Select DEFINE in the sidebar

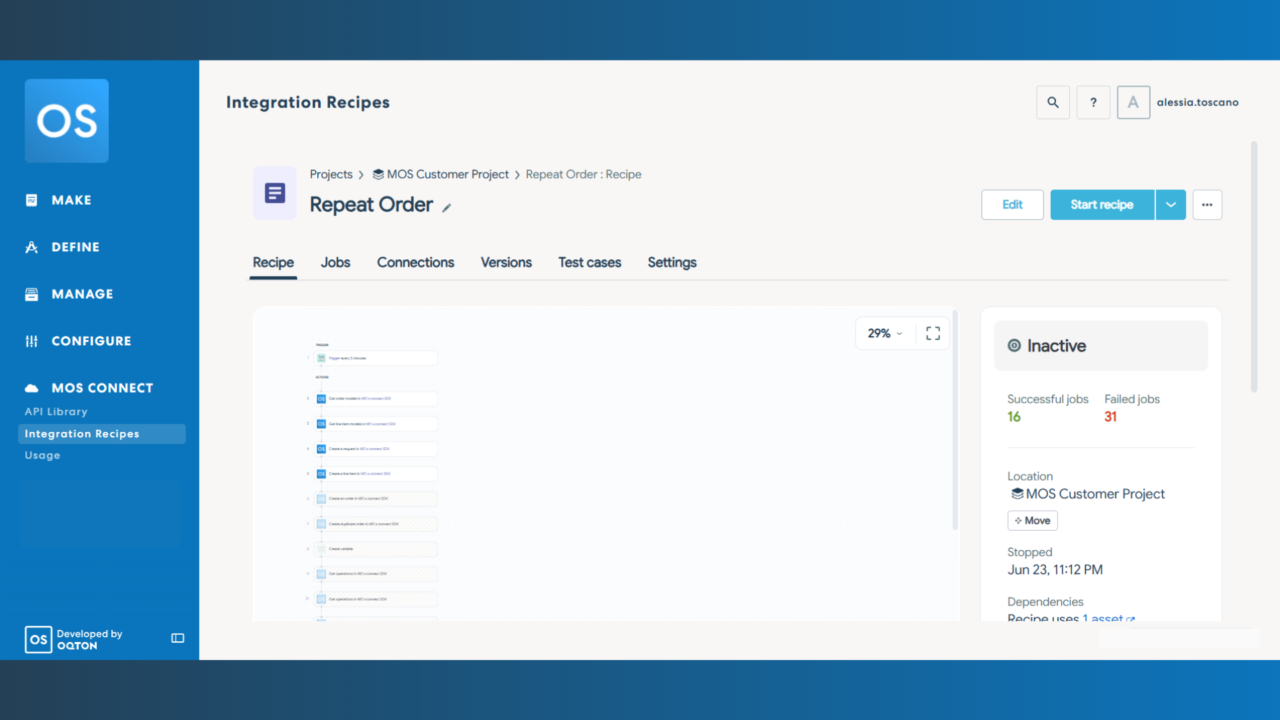(x=76, y=247)
